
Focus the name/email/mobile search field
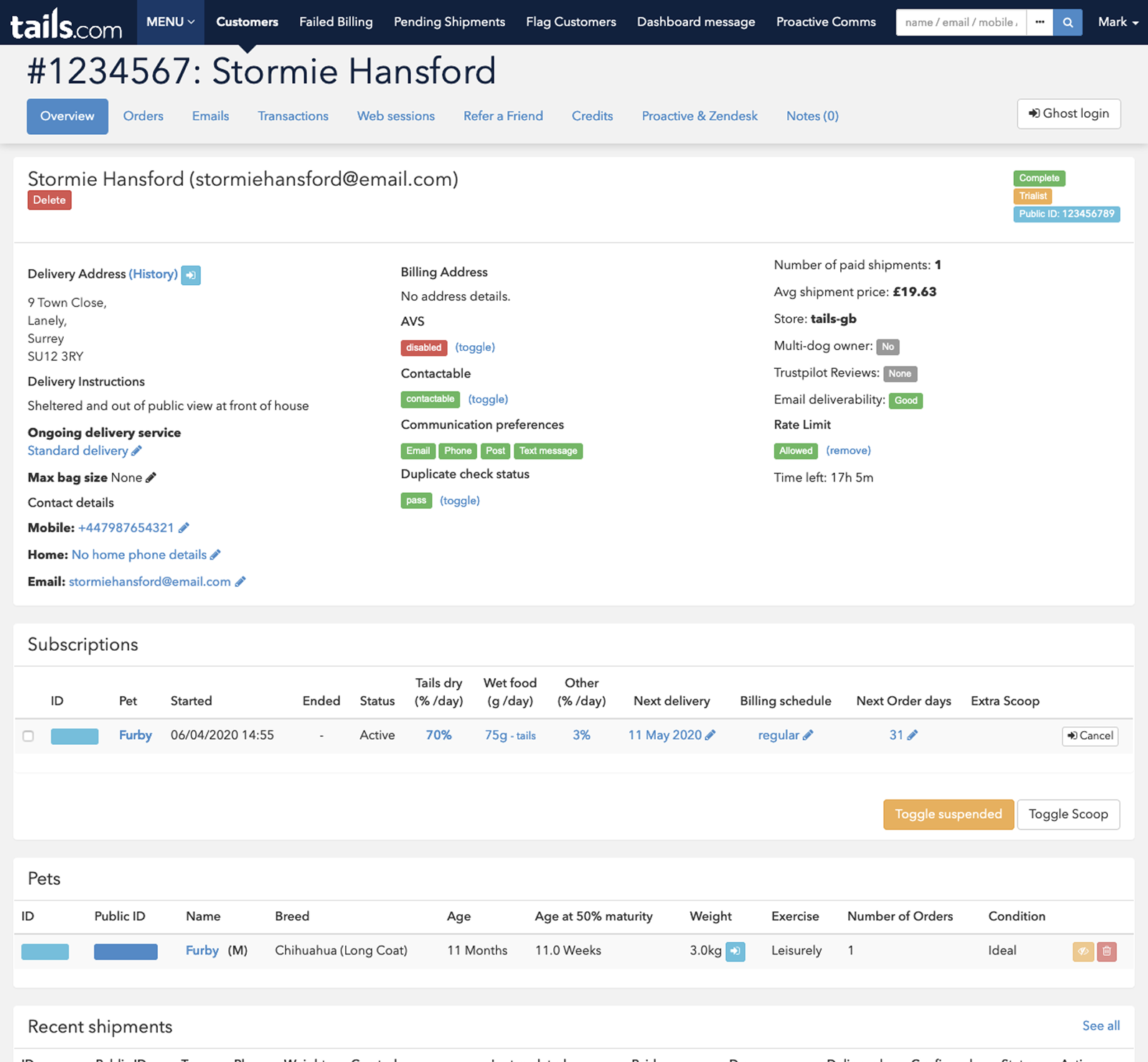960,22
